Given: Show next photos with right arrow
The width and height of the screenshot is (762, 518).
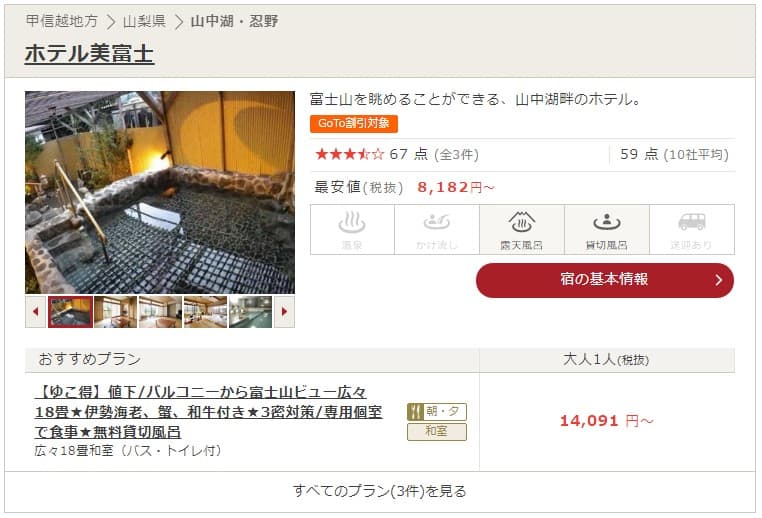Looking at the screenshot, I should (284, 311).
